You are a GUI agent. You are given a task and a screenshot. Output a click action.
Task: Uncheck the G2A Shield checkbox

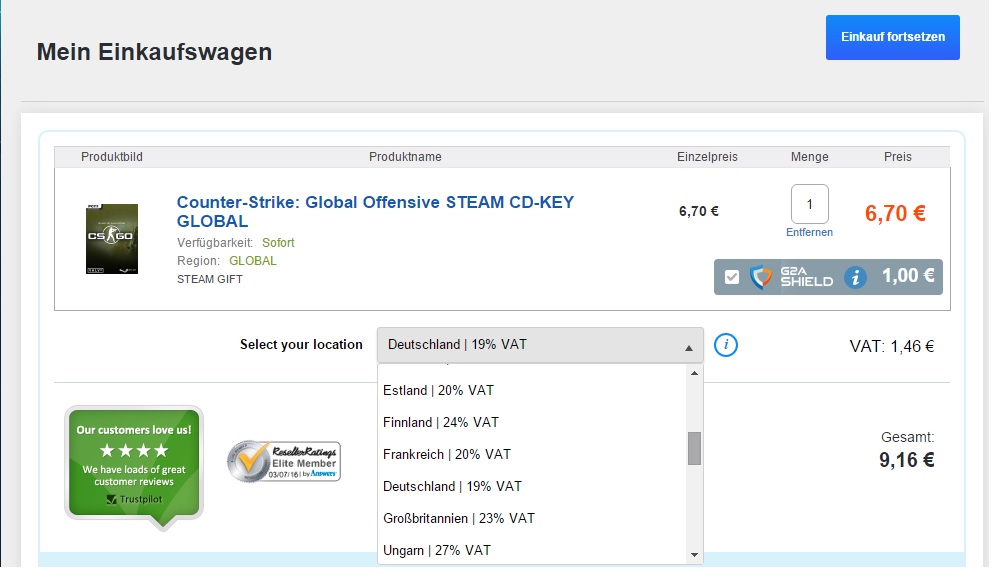click(731, 277)
